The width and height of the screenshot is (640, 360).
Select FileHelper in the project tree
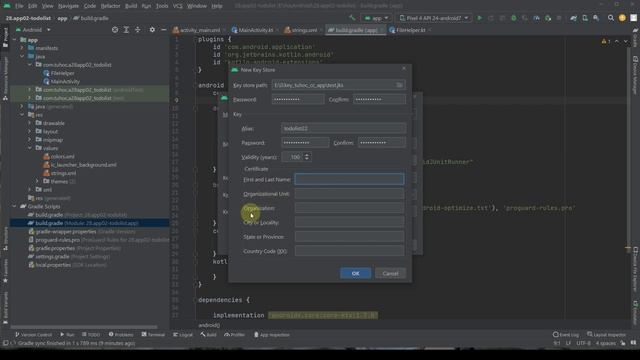[62, 73]
